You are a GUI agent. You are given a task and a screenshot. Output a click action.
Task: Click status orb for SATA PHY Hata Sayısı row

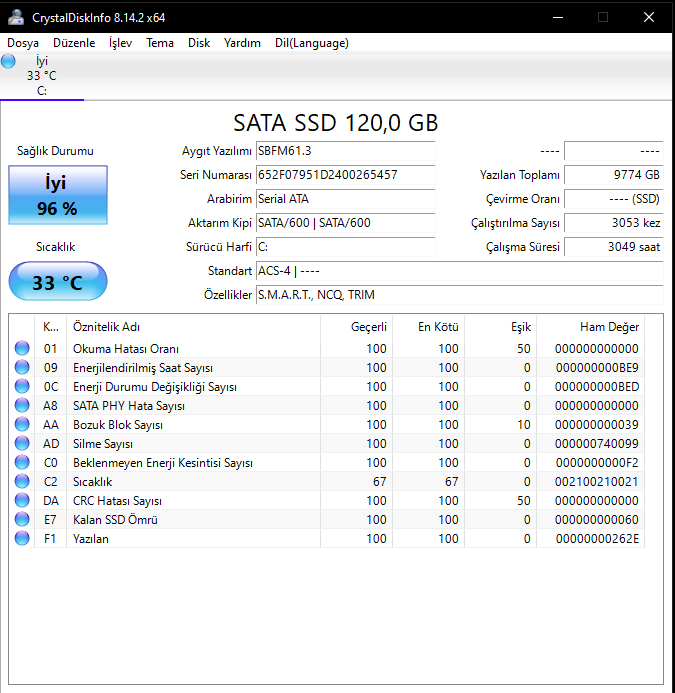22,405
